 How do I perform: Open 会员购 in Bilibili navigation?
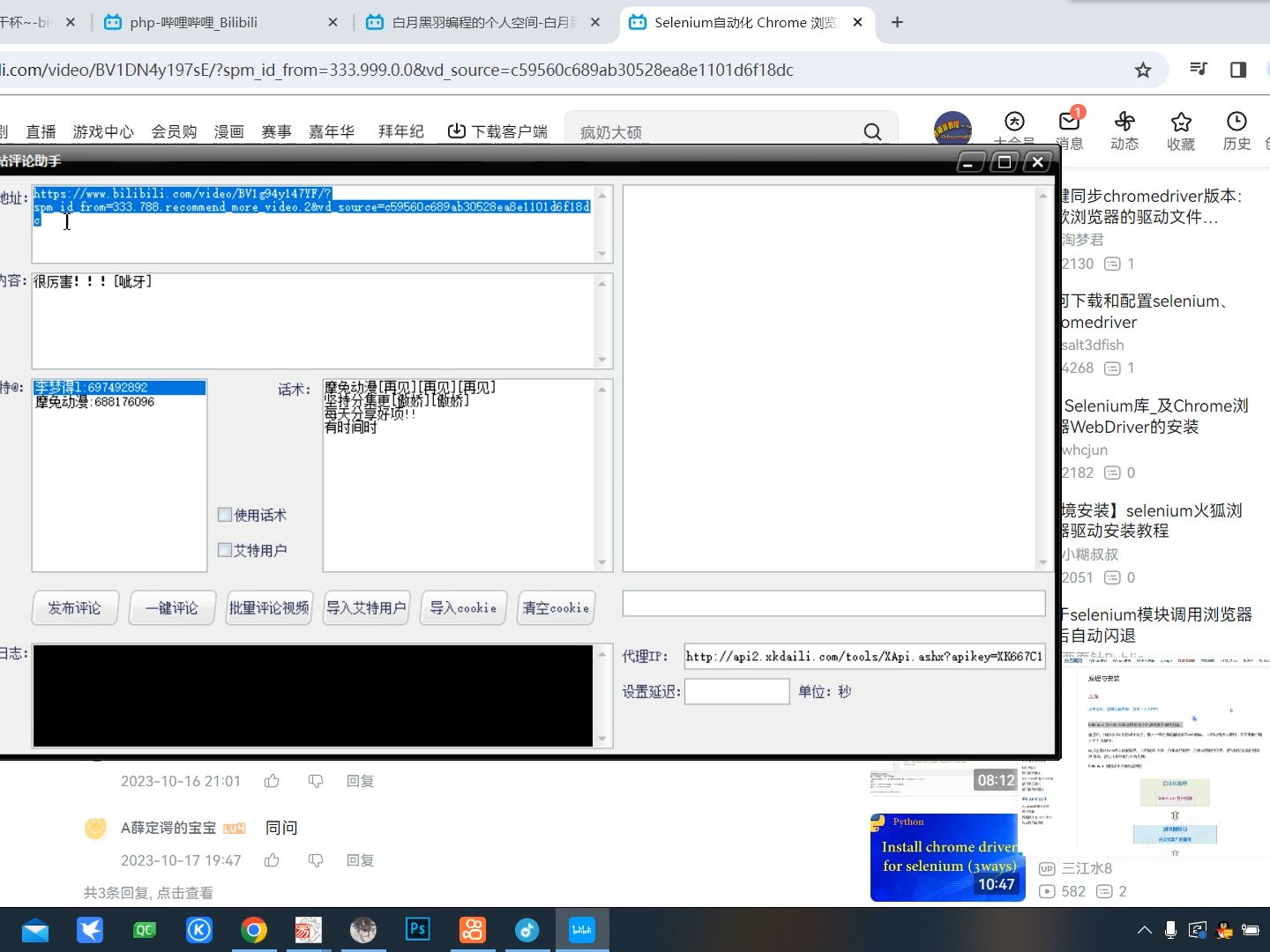(174, 132)
